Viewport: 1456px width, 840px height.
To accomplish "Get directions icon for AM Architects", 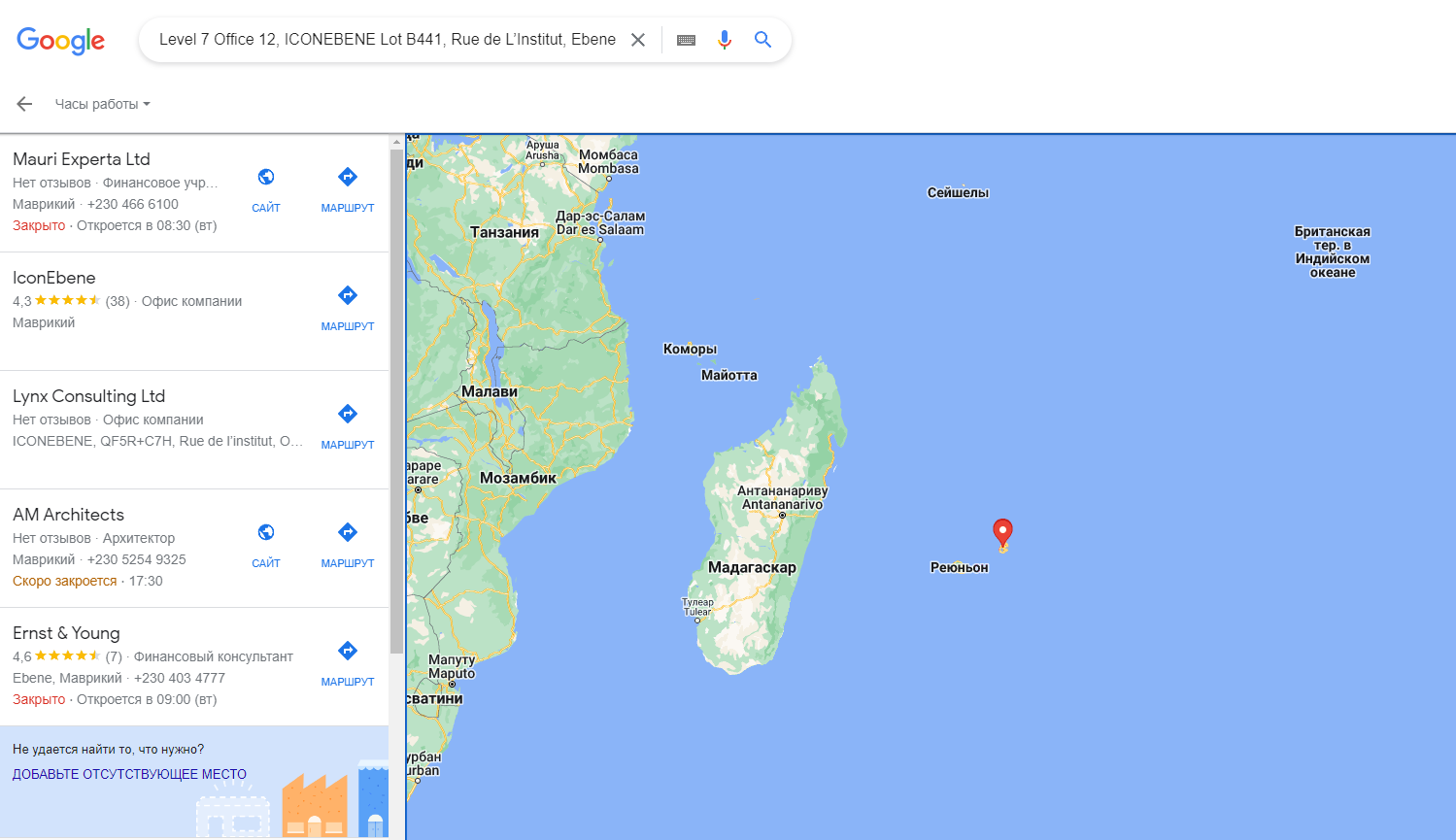I will point(348,532).
